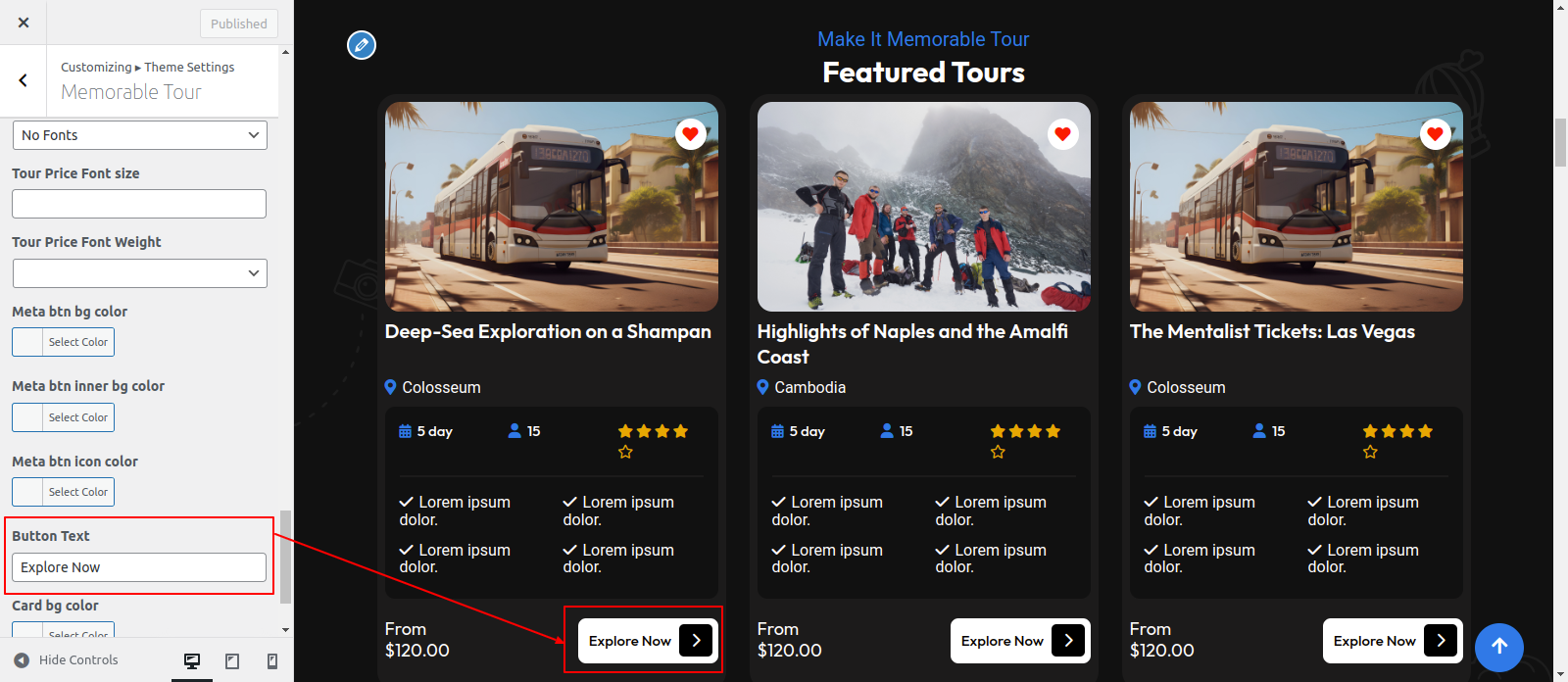Toggle the heart on the Naples and Amalfi card
This screenshot has width=1568, height=682.
[x=1062, y=134]
